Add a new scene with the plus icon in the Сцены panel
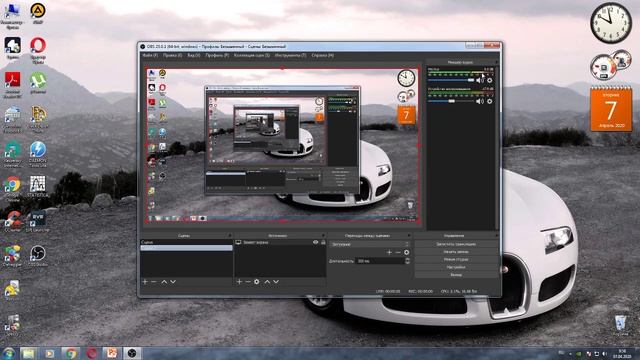This screenshot has width=640, height=360. click(x=145, y=282)
